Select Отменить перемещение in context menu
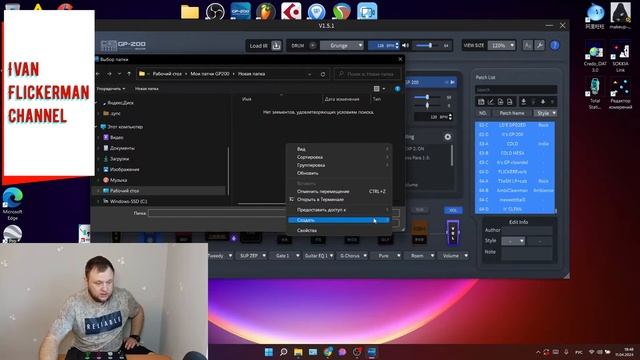Screen dimensions: 640x360 point(339,191)
